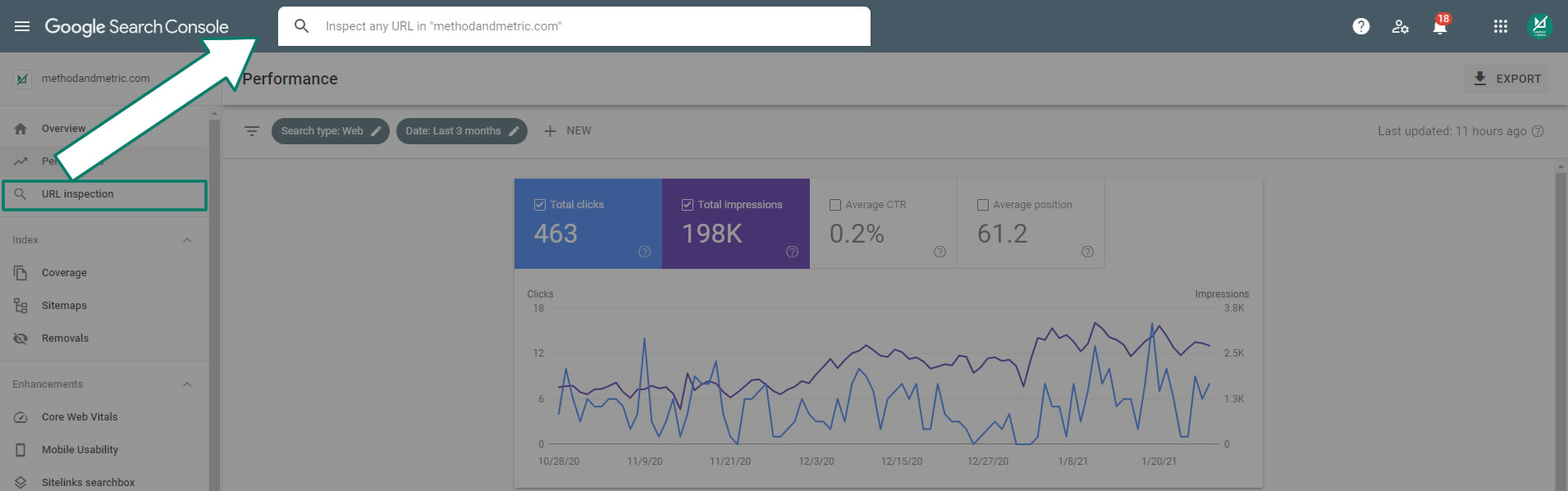Click the 11/9/20 date label on chart
Screen dimensions: 1568x491
(645, 461)
